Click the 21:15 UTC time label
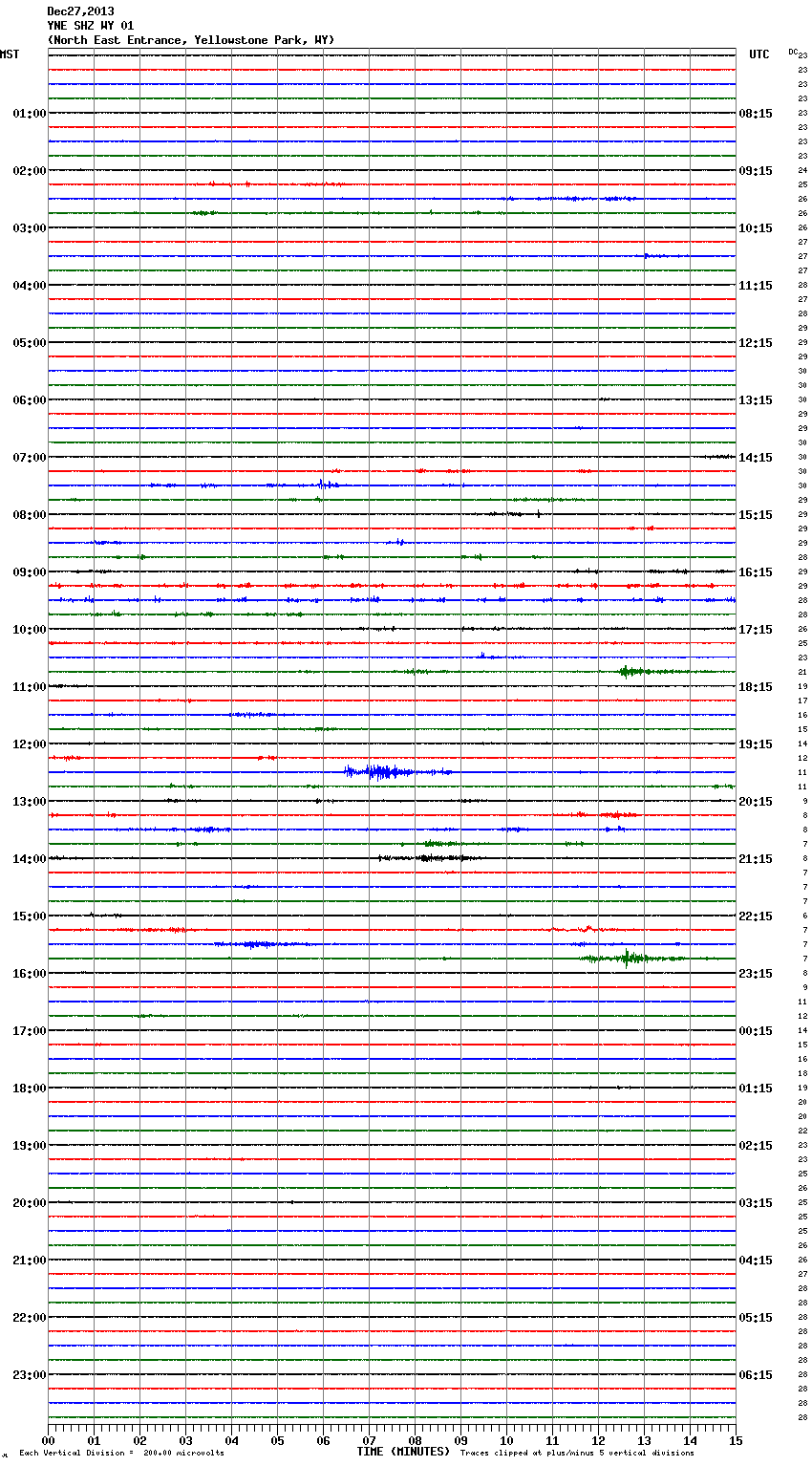This screenshot has height=1466, width=812. point(756,859)
